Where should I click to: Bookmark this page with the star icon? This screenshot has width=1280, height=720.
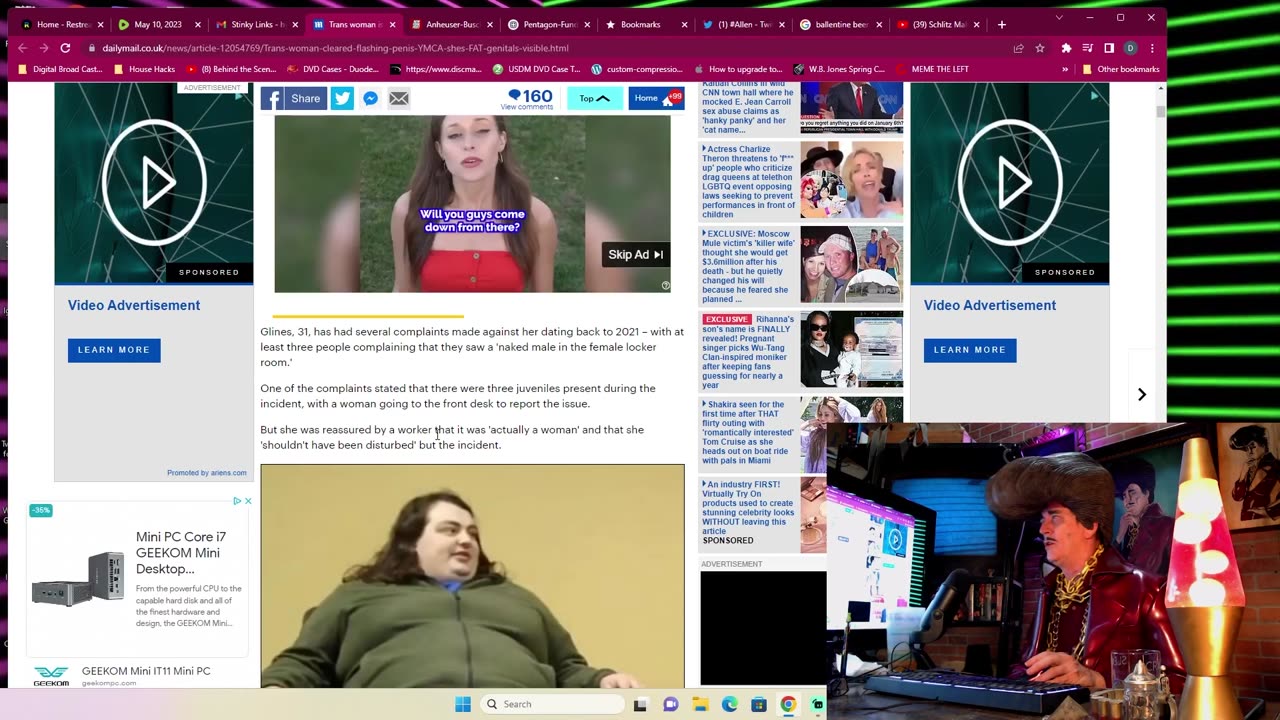tap(1040, 48)
